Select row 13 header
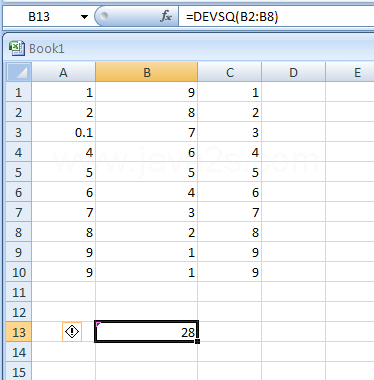Screen dimensions: 374x380 [19, 332]
